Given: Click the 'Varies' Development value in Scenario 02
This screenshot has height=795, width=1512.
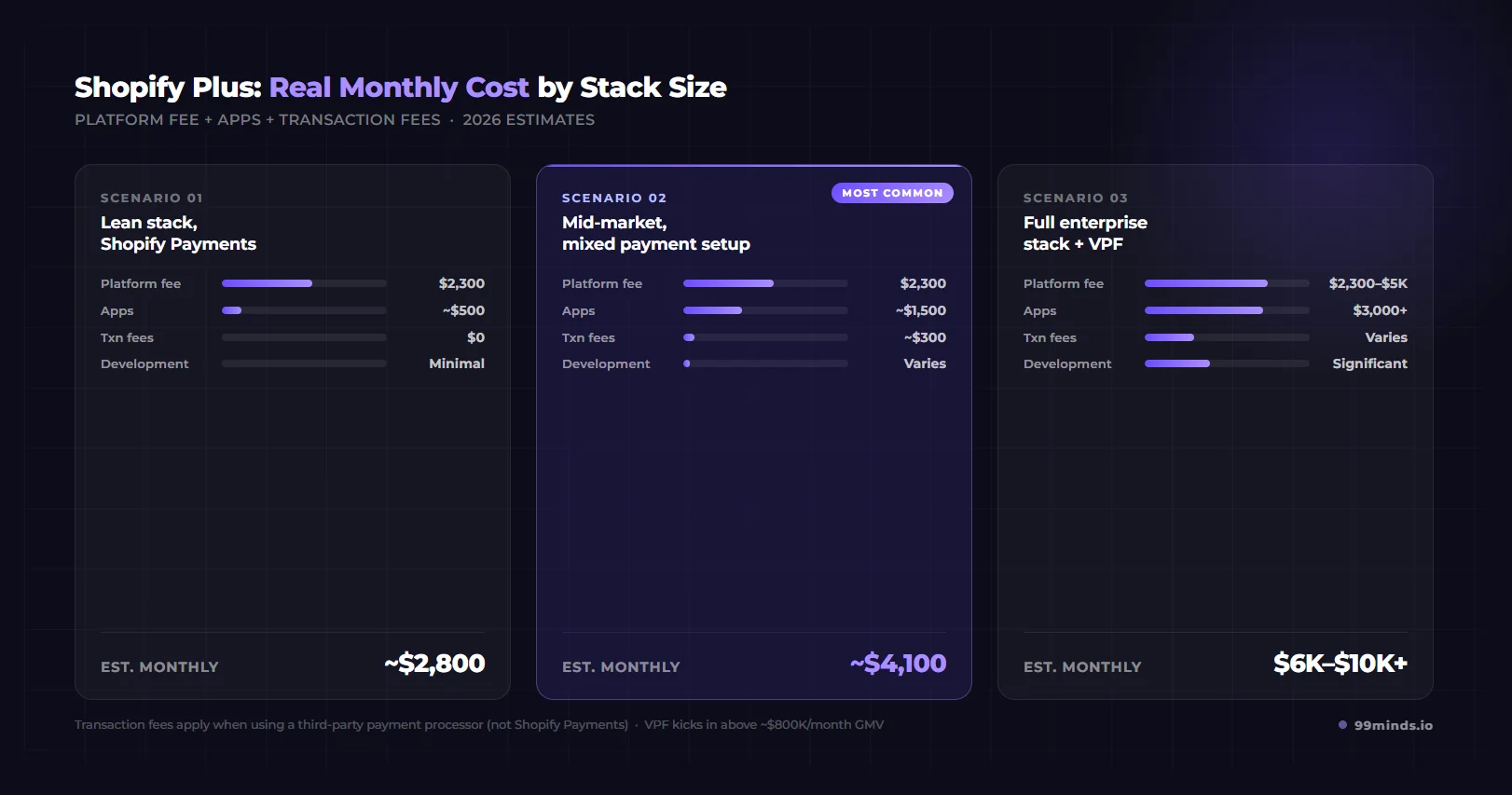Looking at the screenshot, I should point(925,363).
